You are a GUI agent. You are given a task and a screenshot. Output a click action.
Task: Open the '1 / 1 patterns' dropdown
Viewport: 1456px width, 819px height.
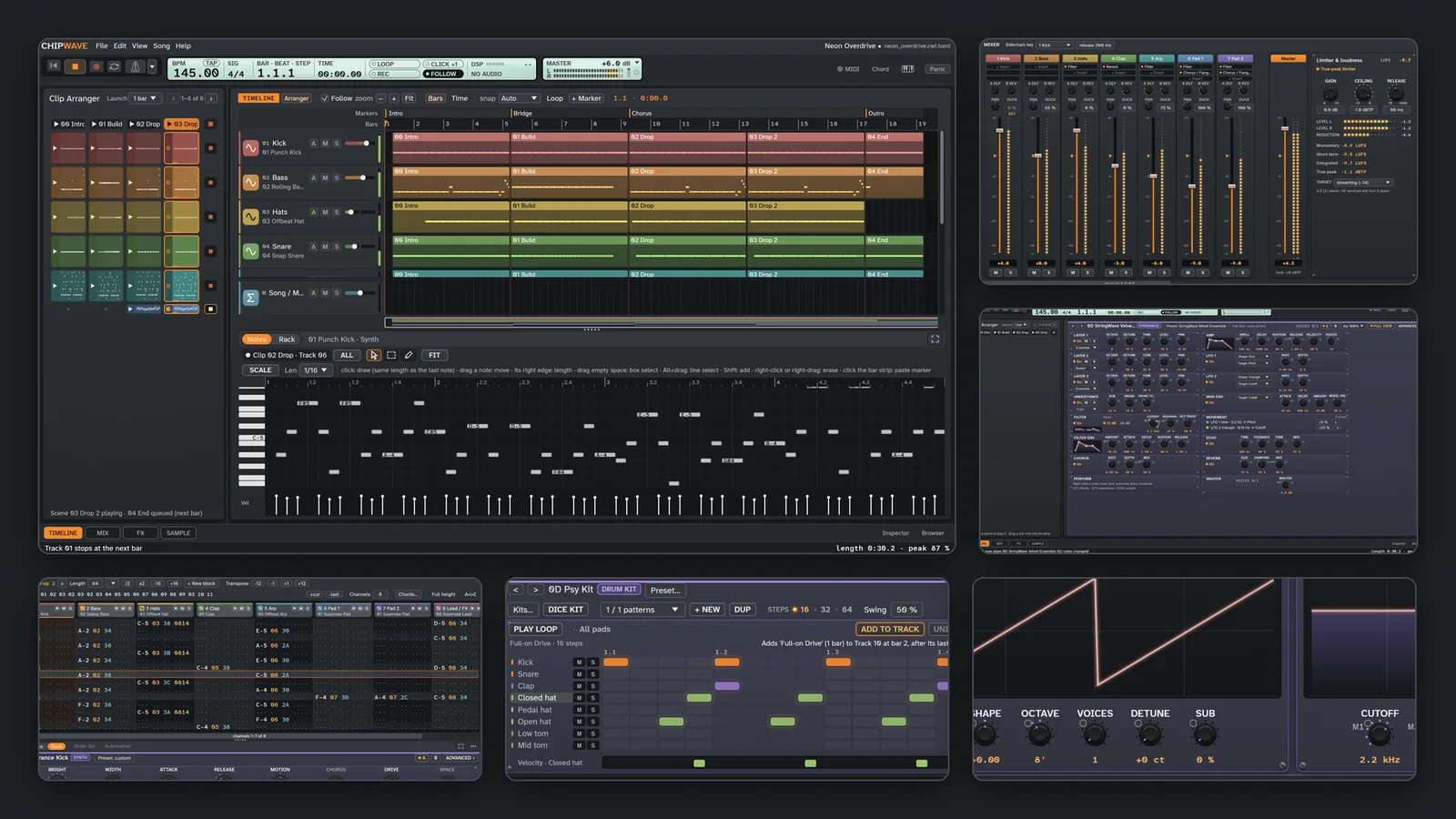pos(642,610)
